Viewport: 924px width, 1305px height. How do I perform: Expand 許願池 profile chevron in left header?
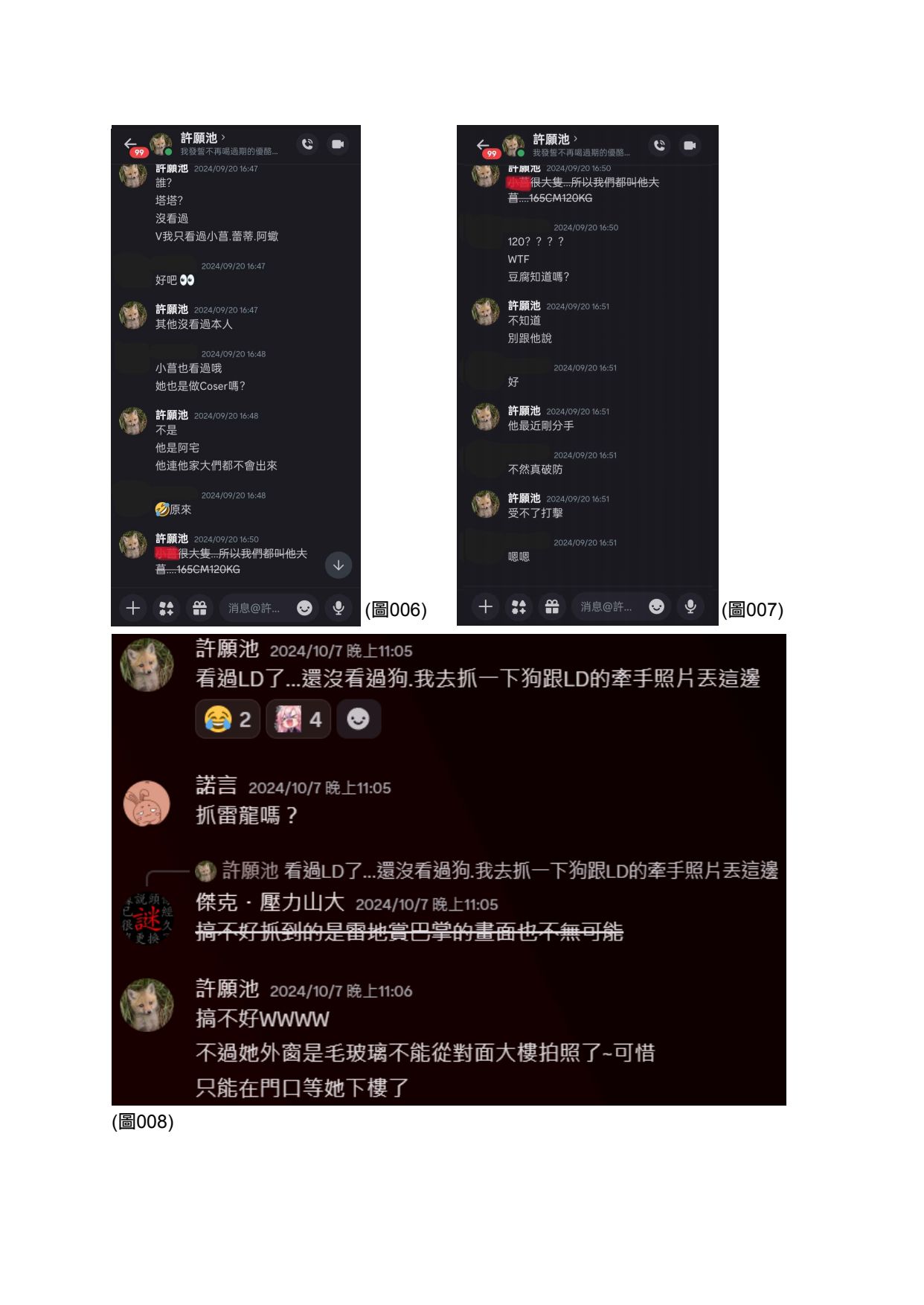point(223,138)
